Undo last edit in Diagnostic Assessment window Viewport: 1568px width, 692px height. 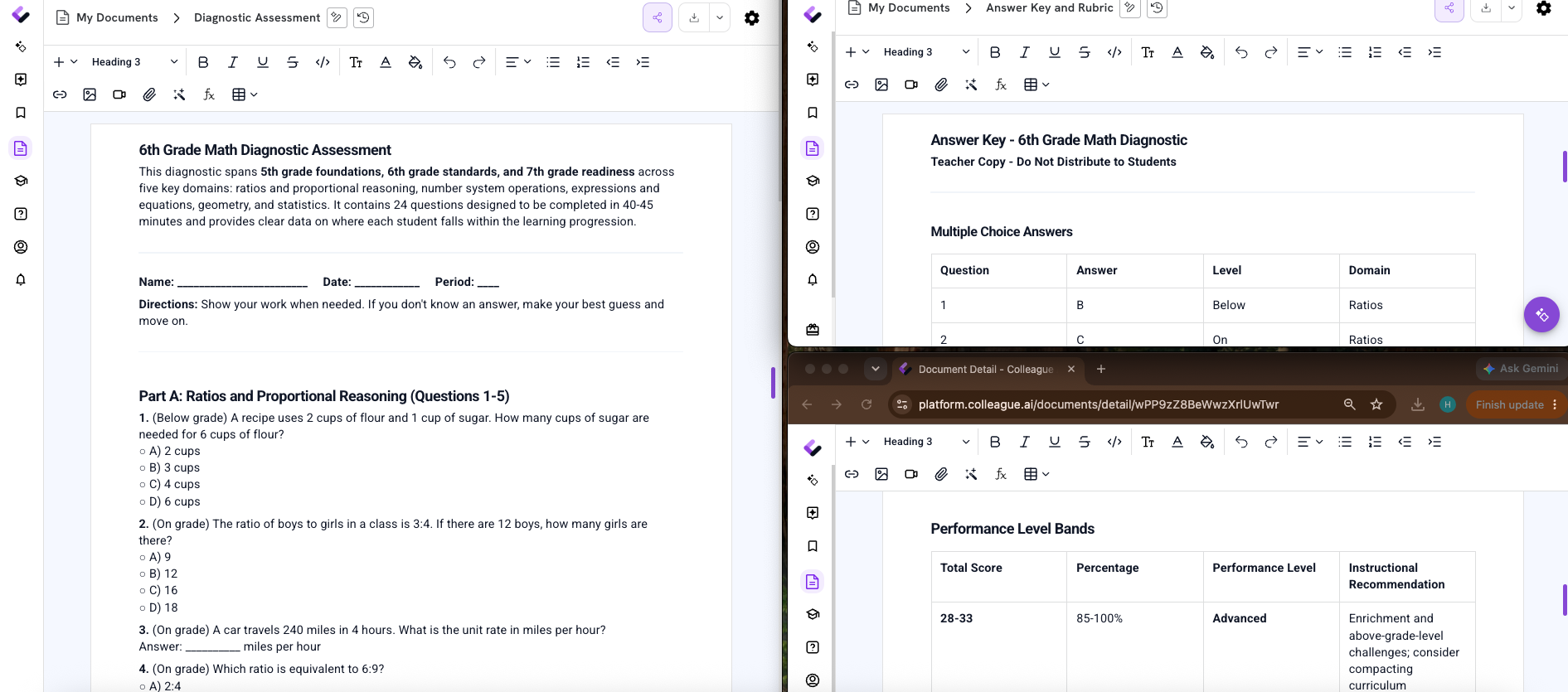[449, 62]
